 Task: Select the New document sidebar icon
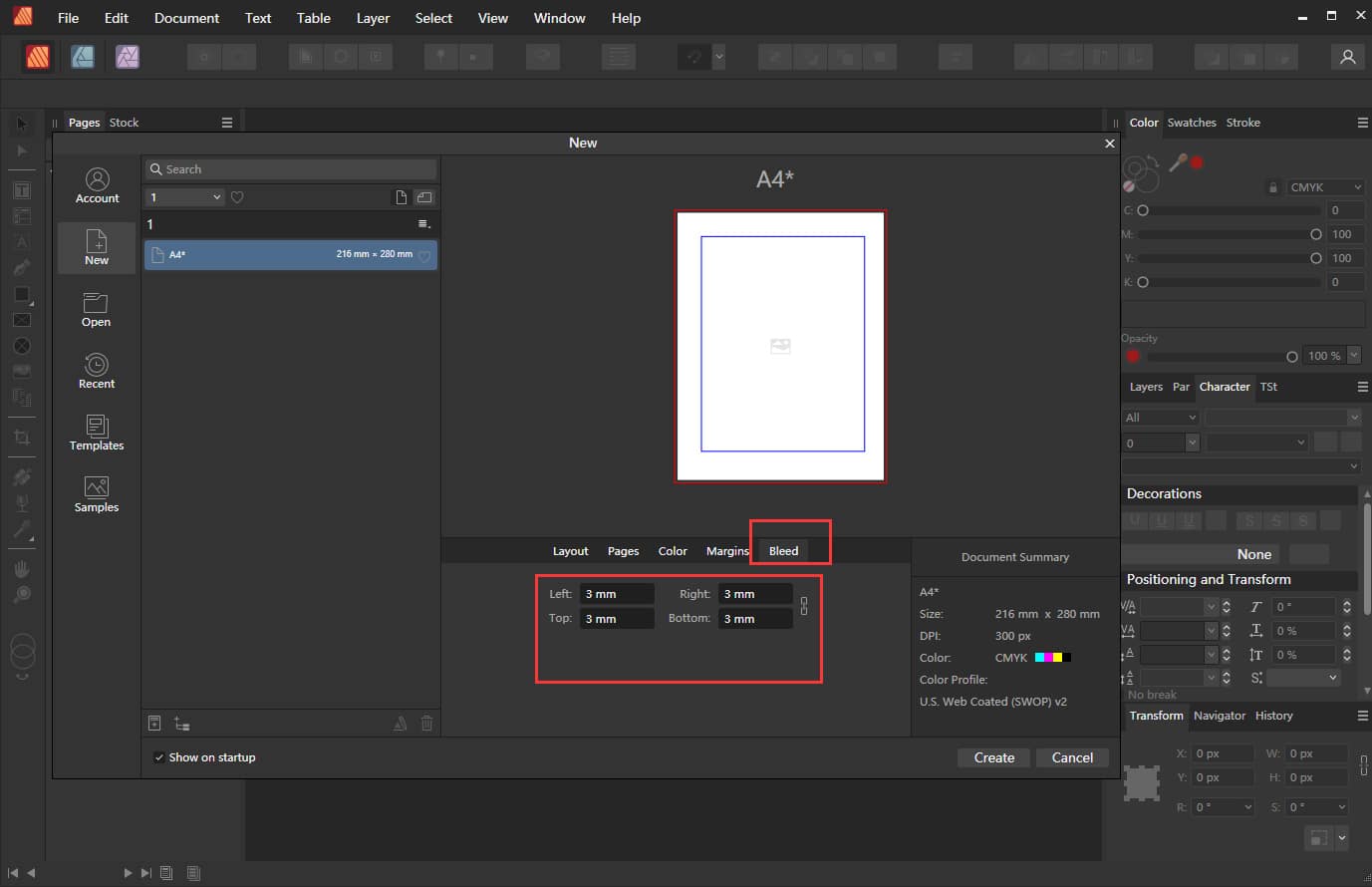[97, 247]
